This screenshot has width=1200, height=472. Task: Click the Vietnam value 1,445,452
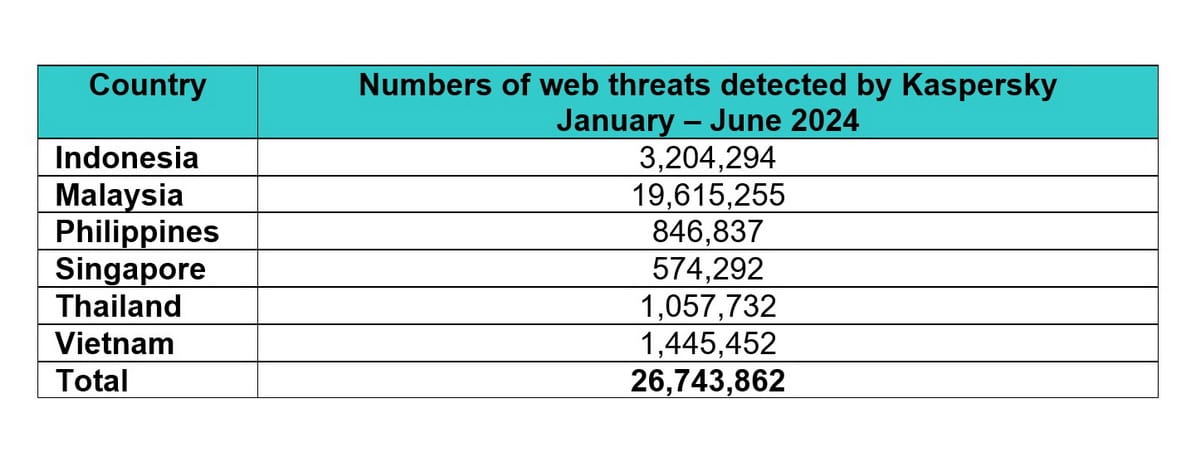click(x=707, y=343)
